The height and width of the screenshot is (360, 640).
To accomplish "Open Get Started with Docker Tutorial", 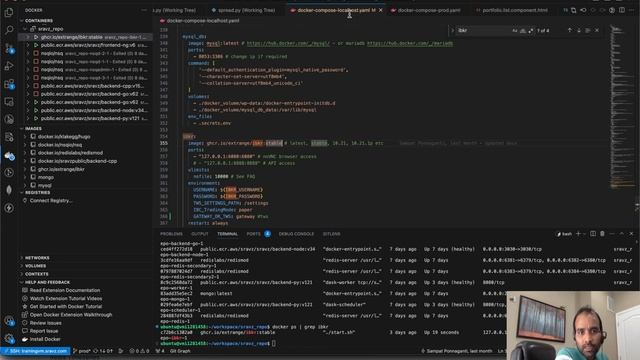I will pyautogui.click(x=66, y=307).
